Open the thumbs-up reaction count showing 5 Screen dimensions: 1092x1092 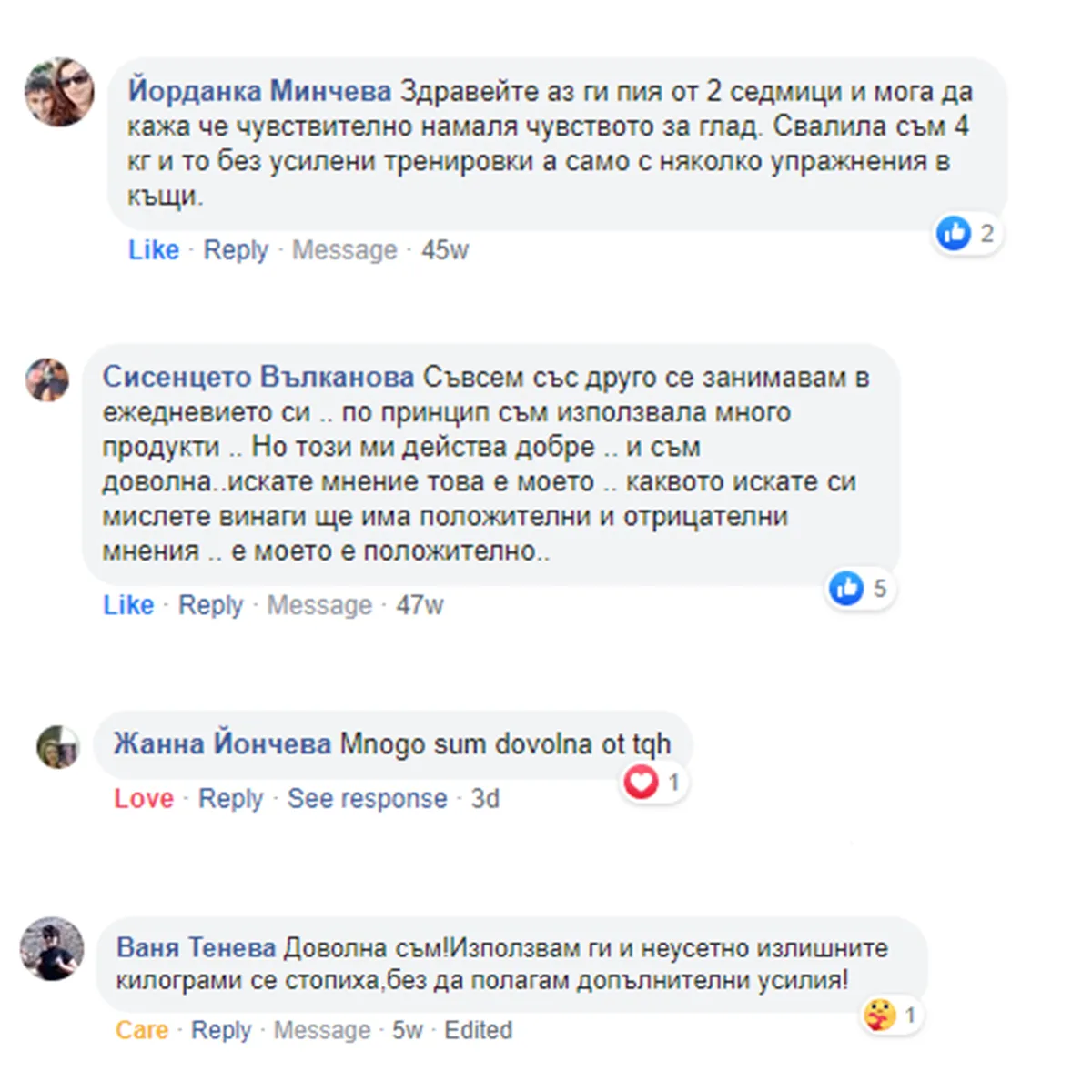tap(859, 589)
